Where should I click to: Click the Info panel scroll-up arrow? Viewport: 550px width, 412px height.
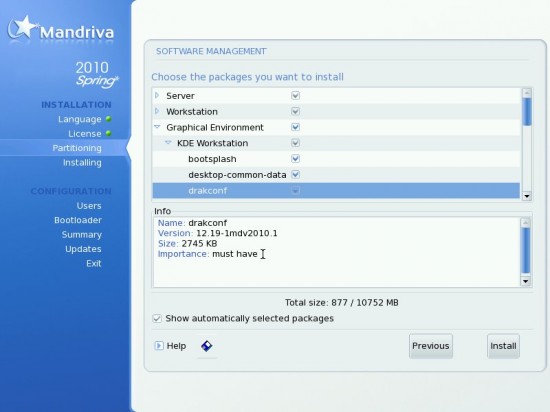click(x=525, y=223)
